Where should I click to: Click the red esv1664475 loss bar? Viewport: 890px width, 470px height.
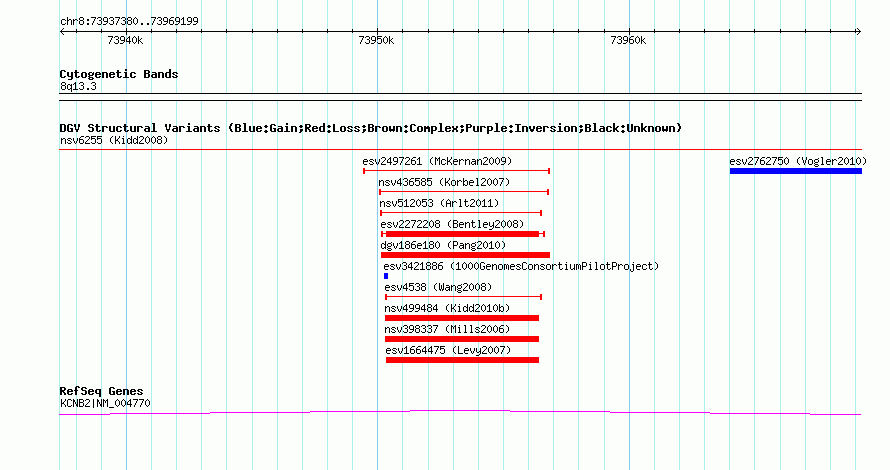pyautogui.click(x=462, y=360)
